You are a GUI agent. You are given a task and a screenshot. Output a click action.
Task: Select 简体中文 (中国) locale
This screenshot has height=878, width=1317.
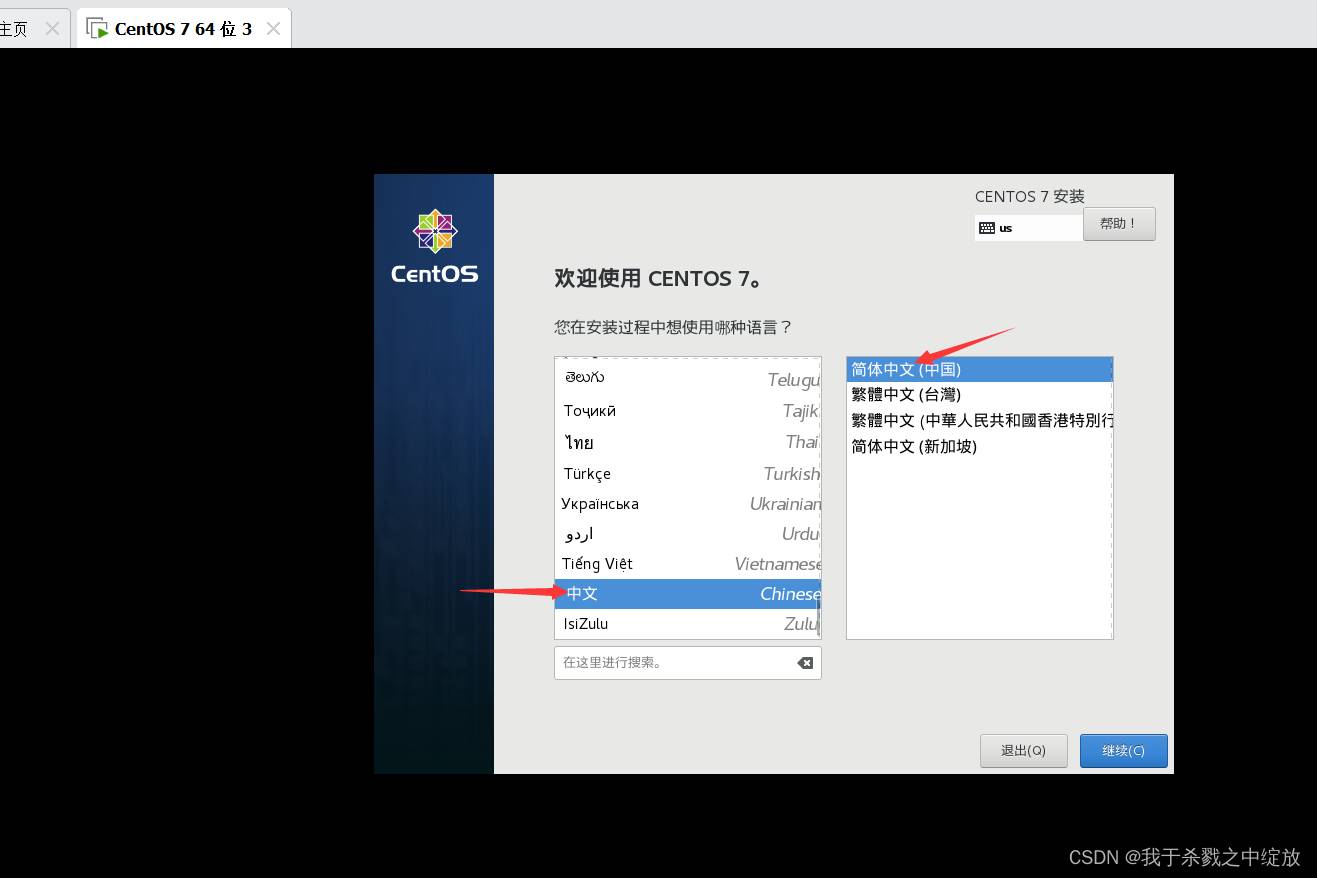pyautogui.click(x=978, y=370)
